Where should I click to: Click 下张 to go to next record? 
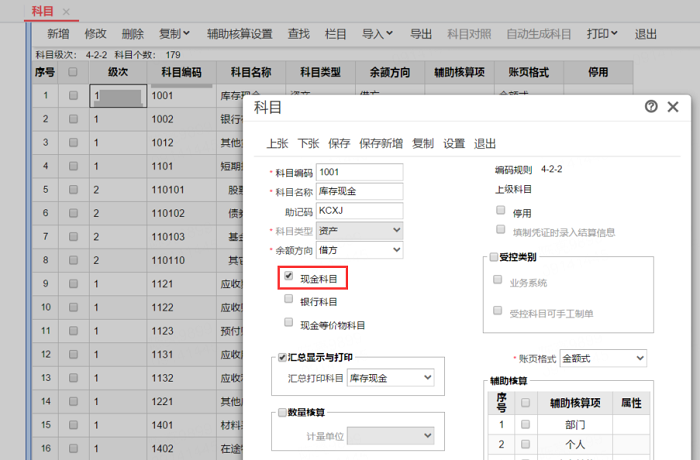coord(308,143)
